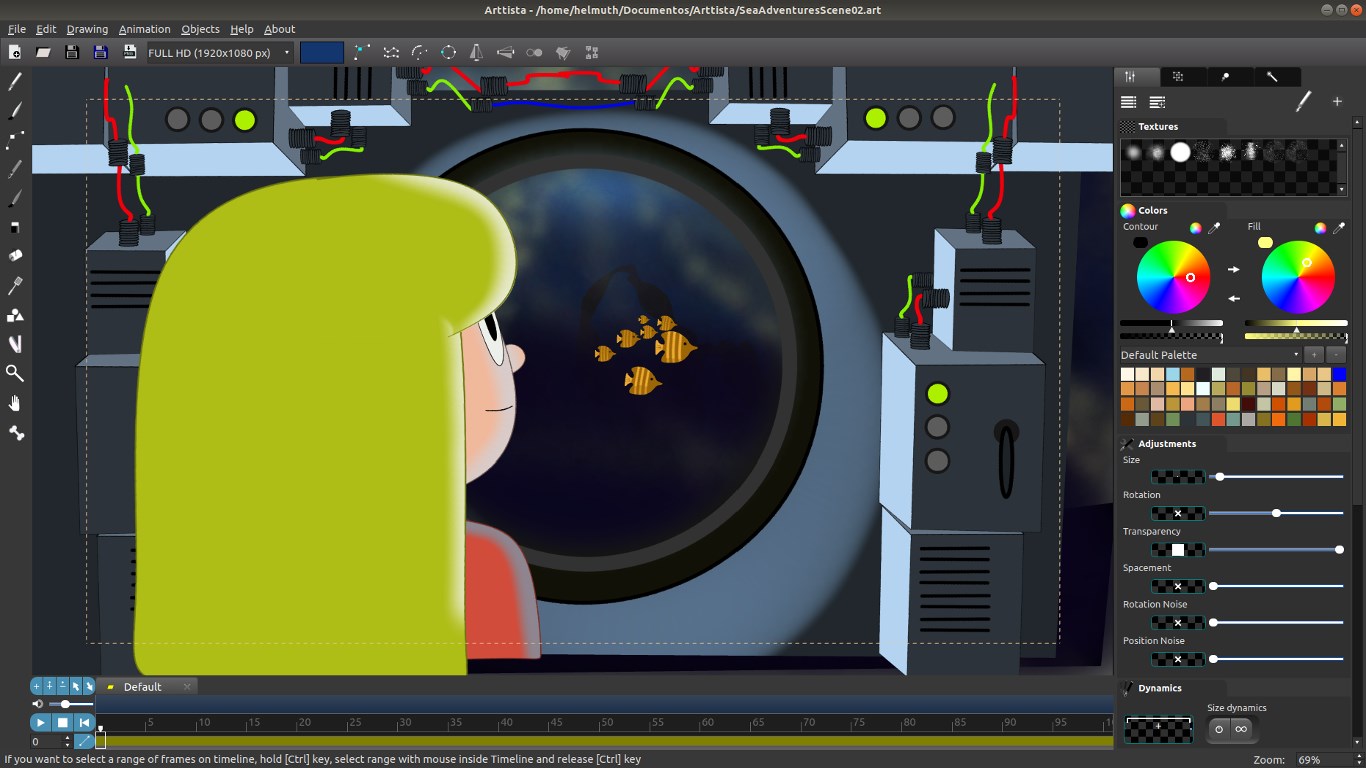This screenshot has width=1366, height=768.
Task: Pick the yellow Fill color swatch
Action: click(1264, 242)
